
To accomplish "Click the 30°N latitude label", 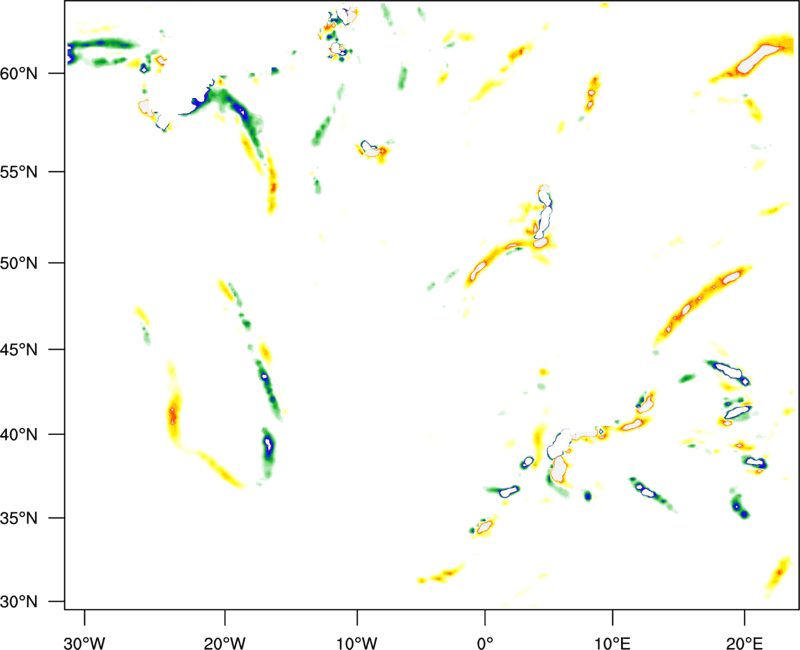I will [x=19, y=602].
